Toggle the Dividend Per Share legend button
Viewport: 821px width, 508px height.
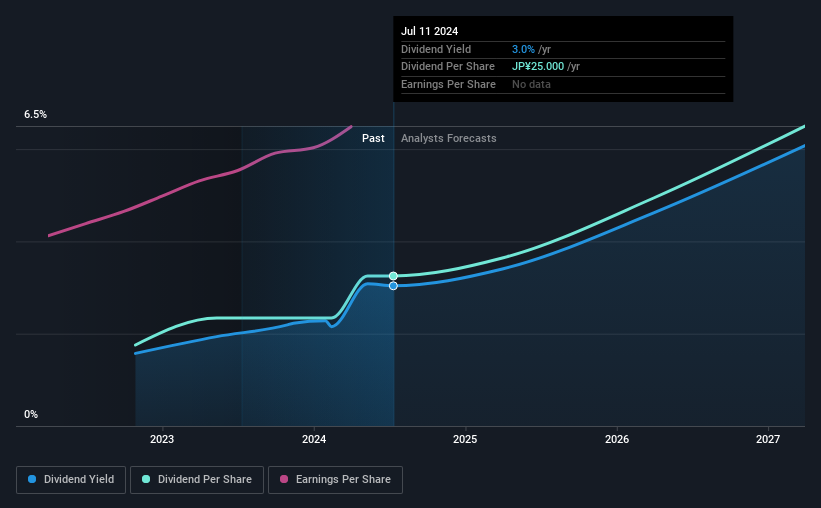pyautogui.click(x=197, y=480)
